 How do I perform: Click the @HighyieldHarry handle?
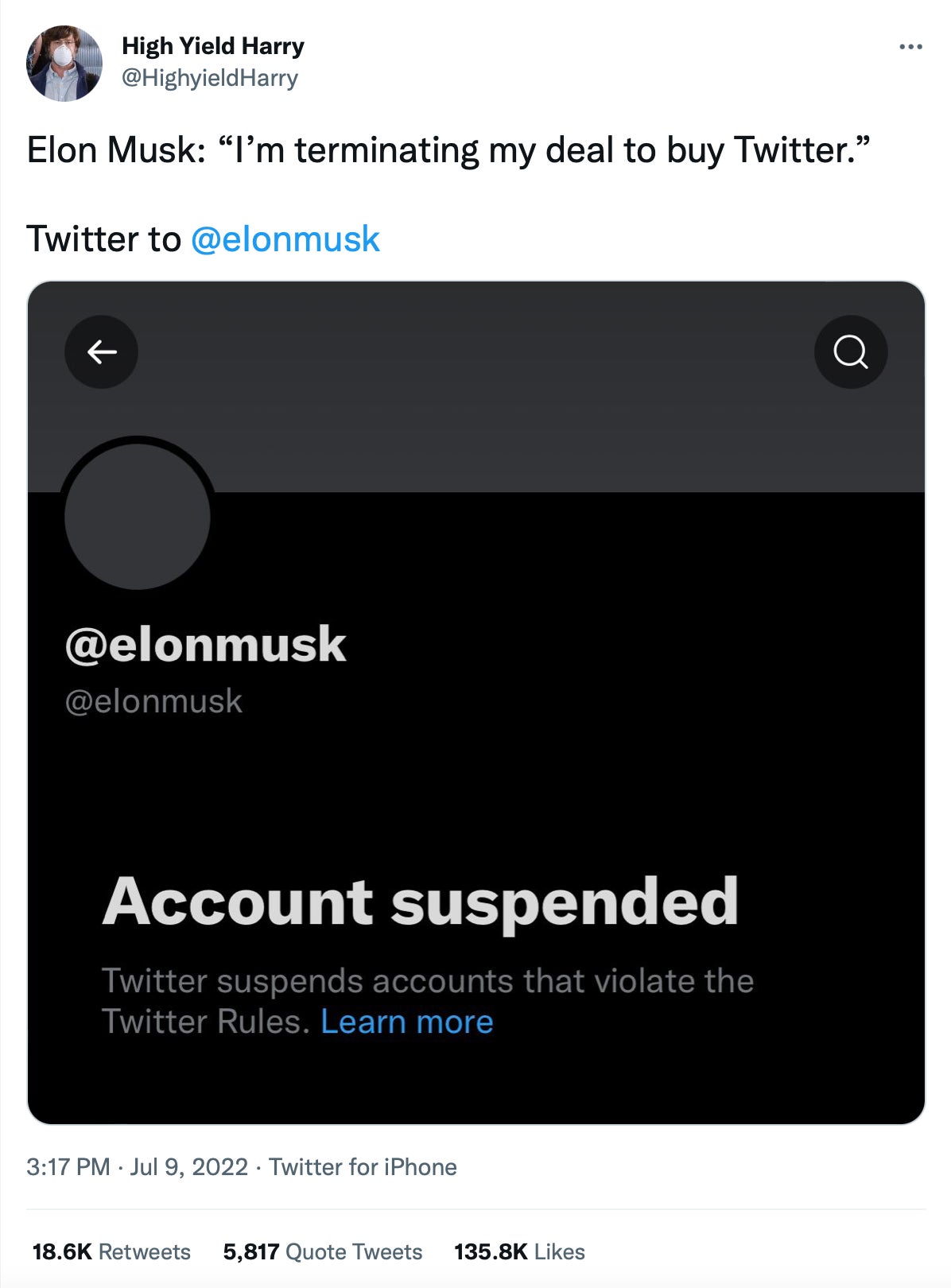pyautogui.click(x=210, y=79)
